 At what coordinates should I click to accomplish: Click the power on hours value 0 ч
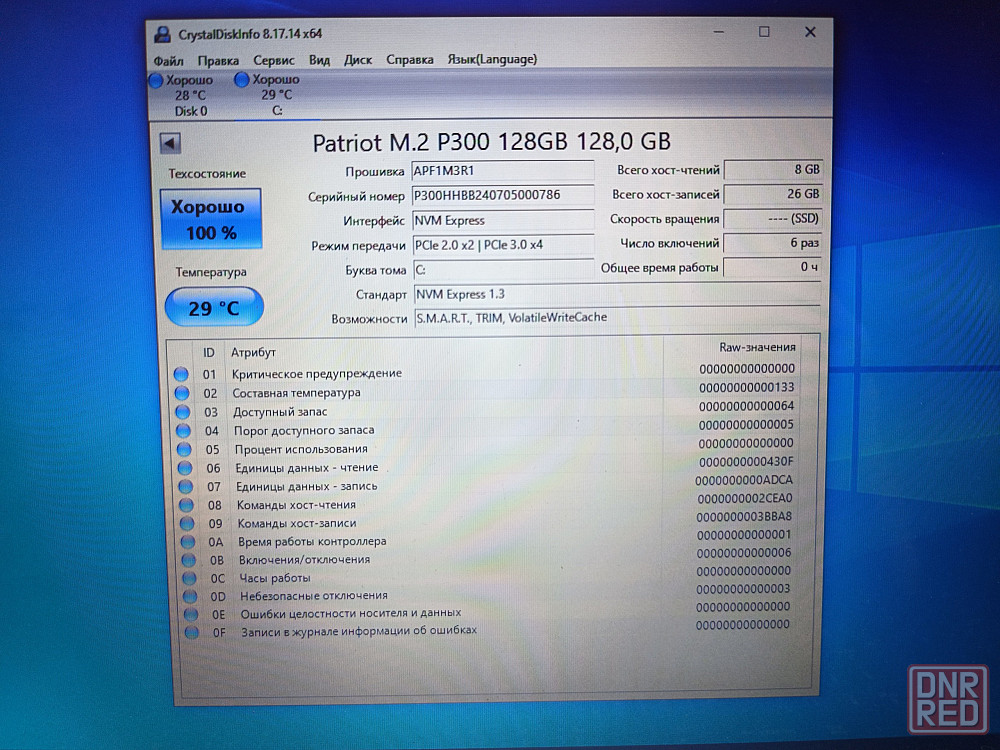[772, 267]
